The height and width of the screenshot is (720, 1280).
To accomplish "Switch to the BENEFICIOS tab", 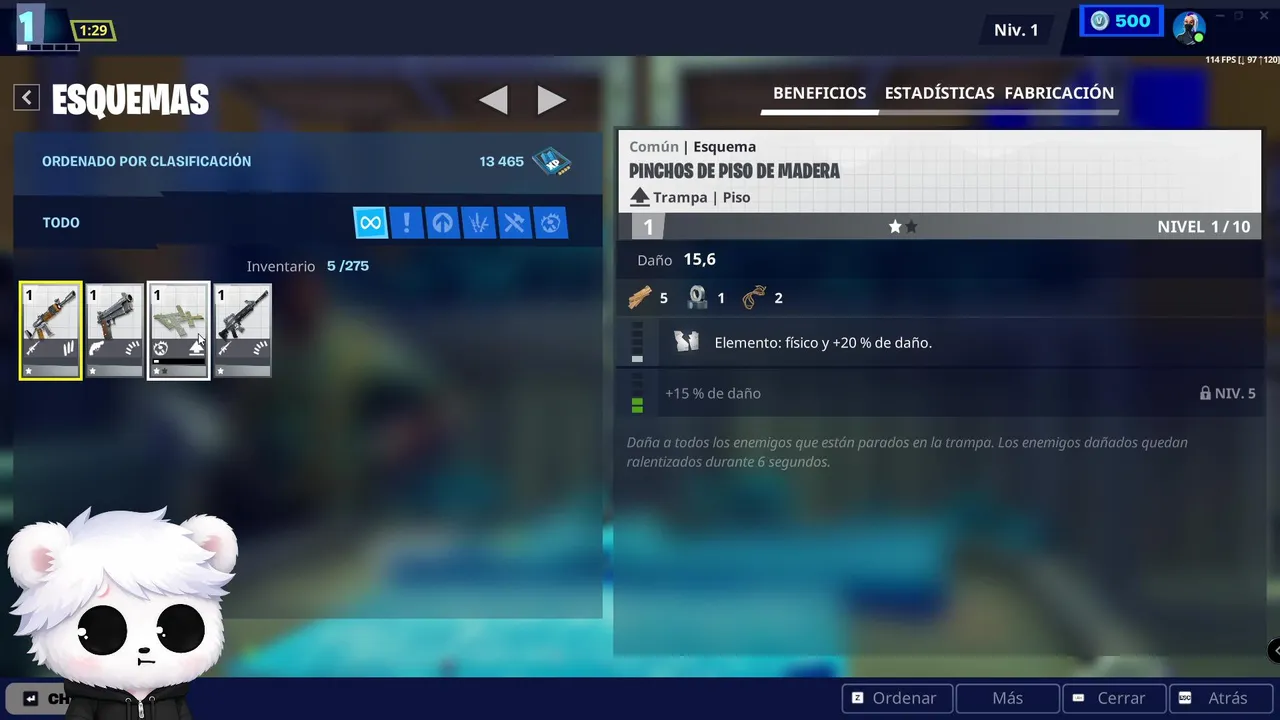I will tap(819, 93).
